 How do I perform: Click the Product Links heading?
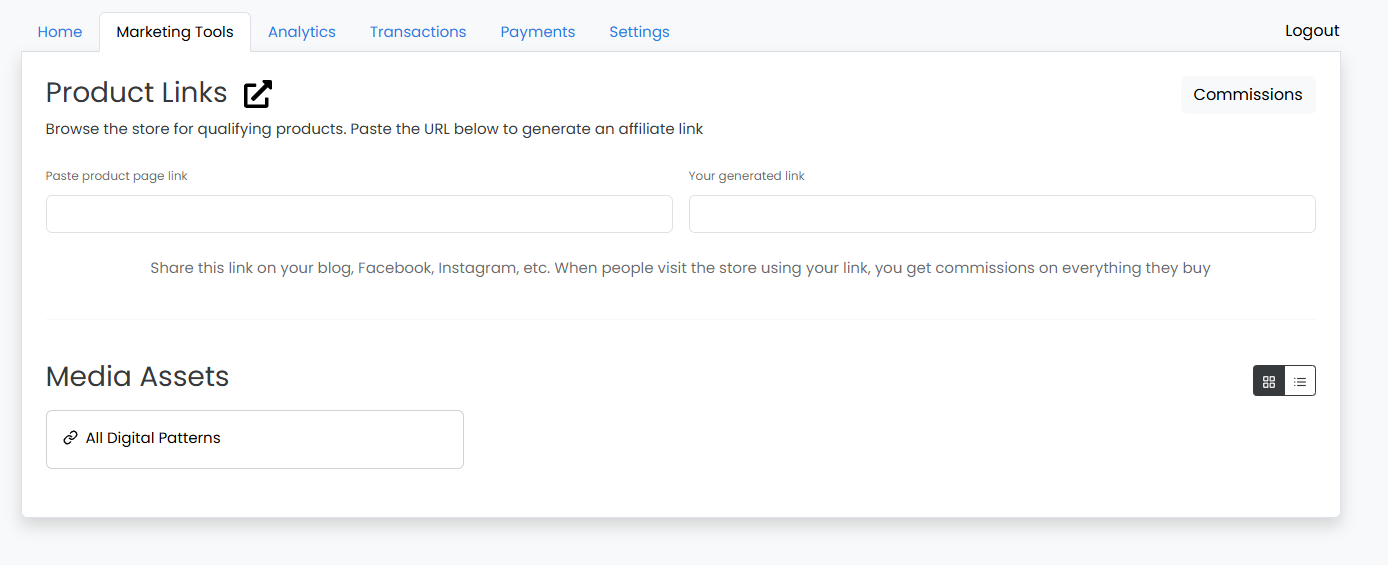pos(137,93)
